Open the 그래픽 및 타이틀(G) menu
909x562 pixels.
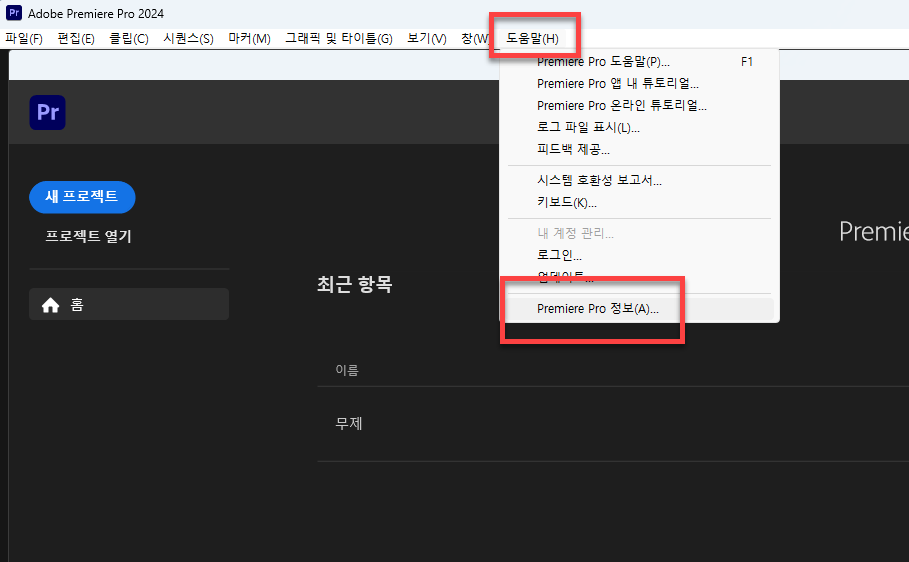tap(339, 39)
